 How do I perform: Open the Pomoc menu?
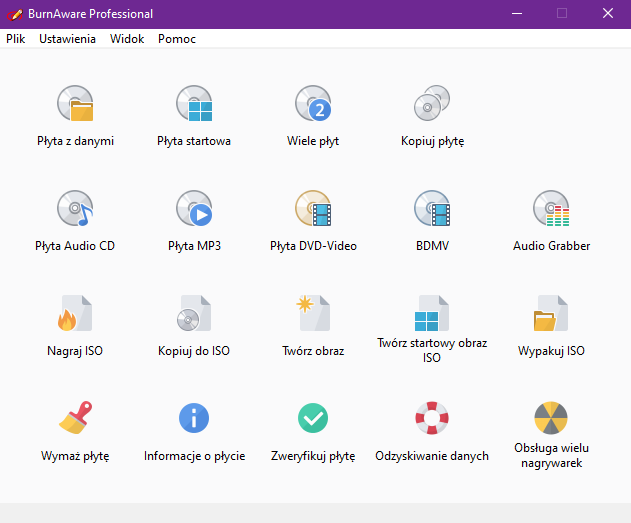(177, 39)
